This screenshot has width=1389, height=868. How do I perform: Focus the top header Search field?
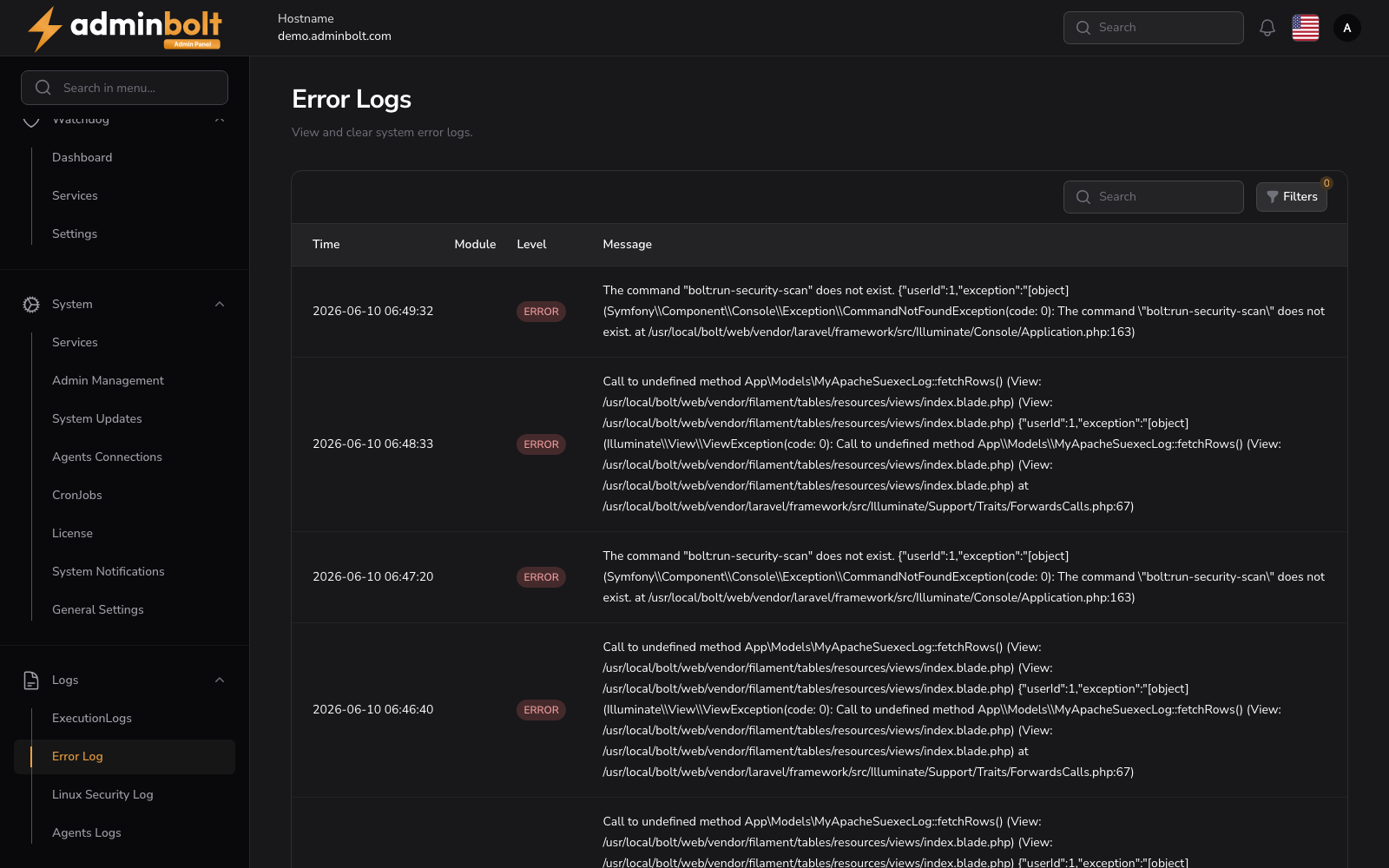1154,28
